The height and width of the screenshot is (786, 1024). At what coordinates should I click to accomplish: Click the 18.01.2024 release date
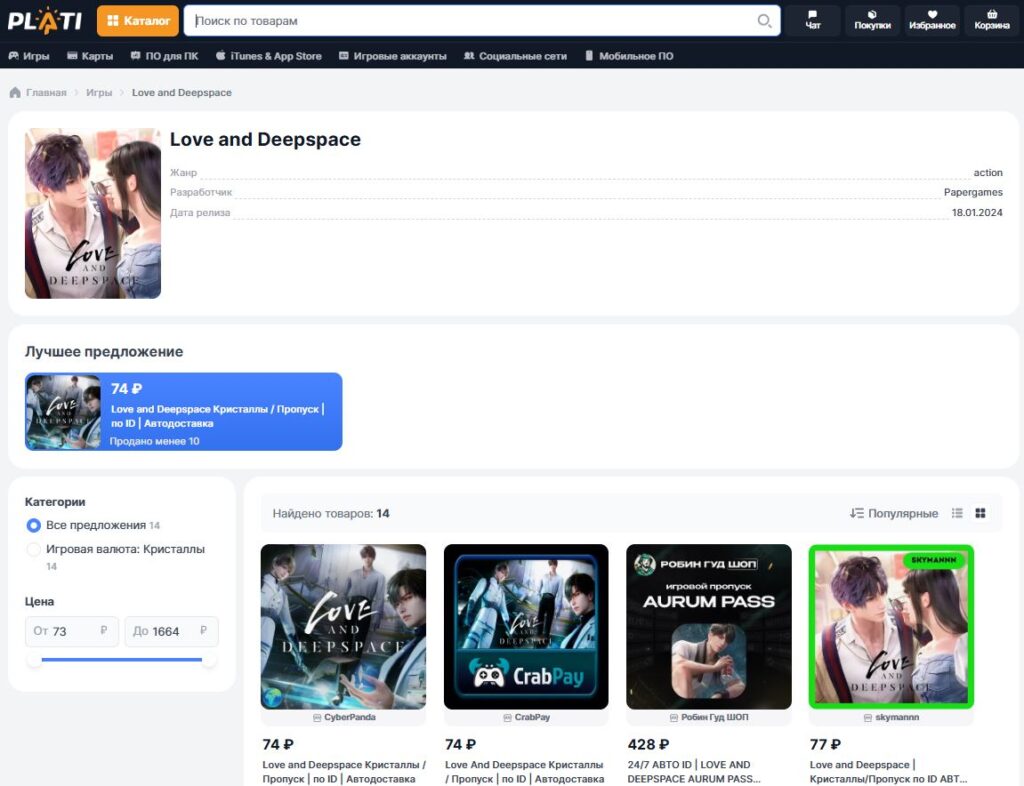click(977, 212)
